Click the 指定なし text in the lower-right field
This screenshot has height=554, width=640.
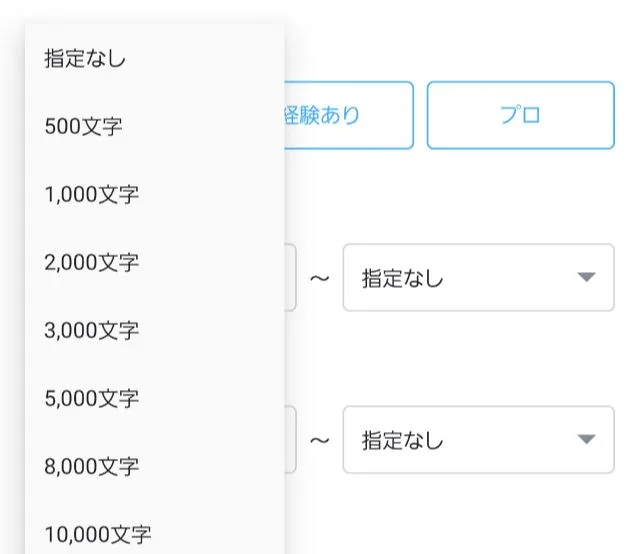402,439
